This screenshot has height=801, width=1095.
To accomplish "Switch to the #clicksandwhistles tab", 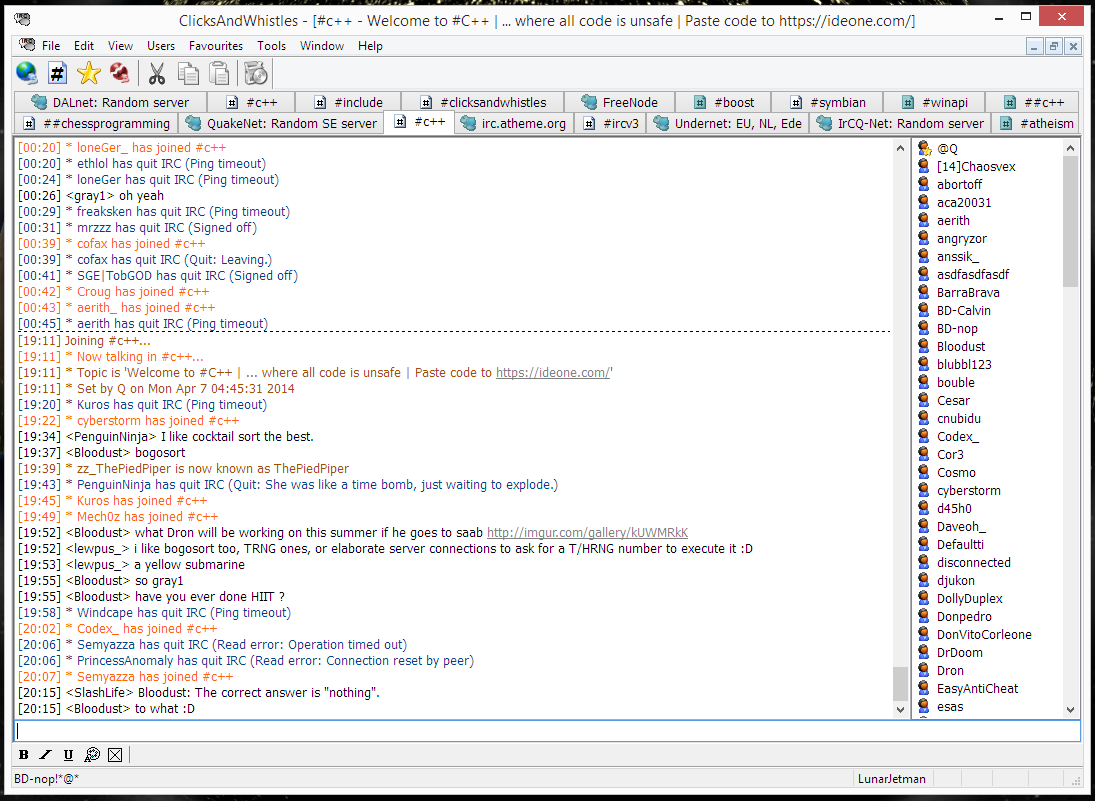I will (x=482, y=102).
